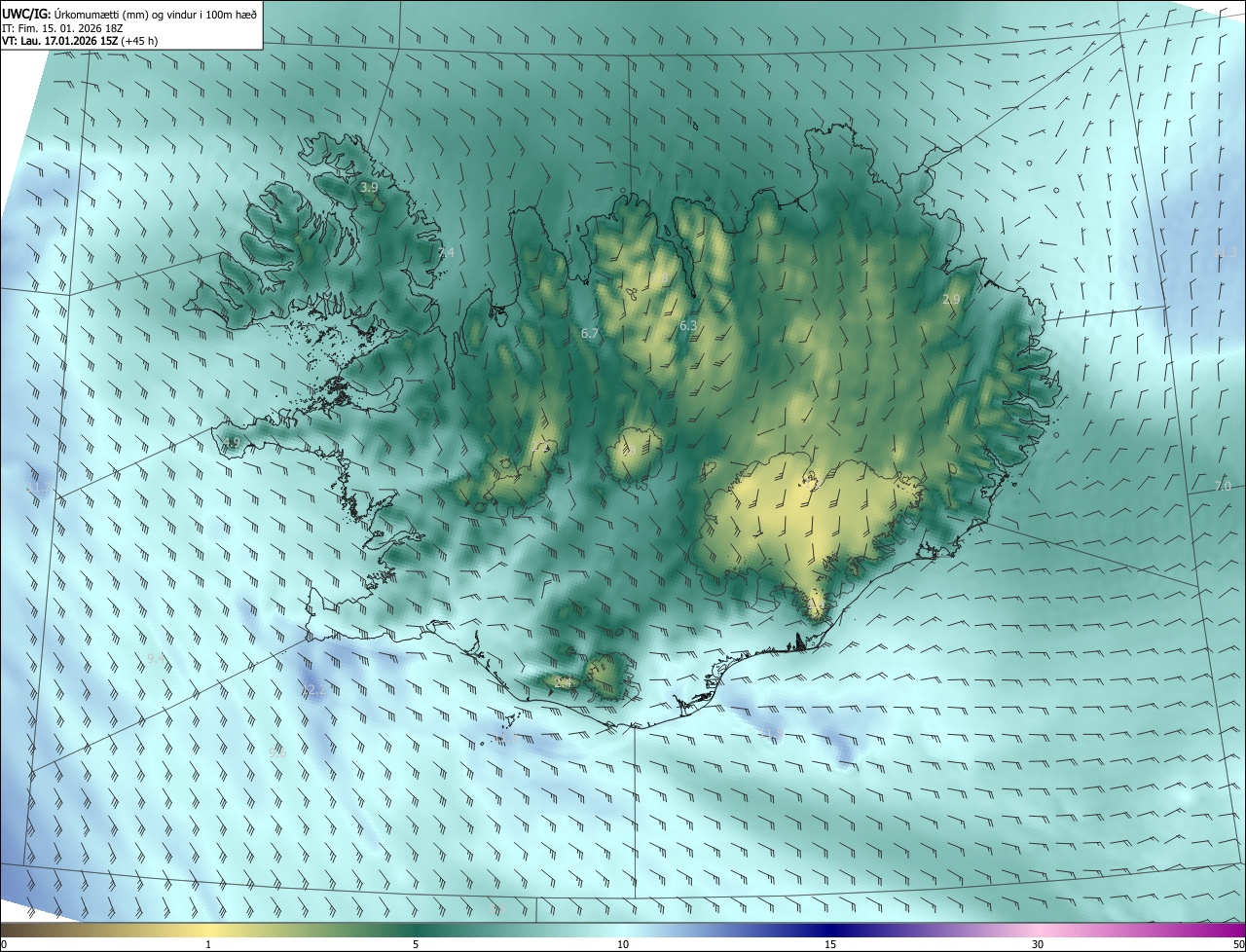This screenshot has width=1246, height=952.
Task: Click the 9.4 value southwest of Reykjanes
Action: (x=156, y=659)
